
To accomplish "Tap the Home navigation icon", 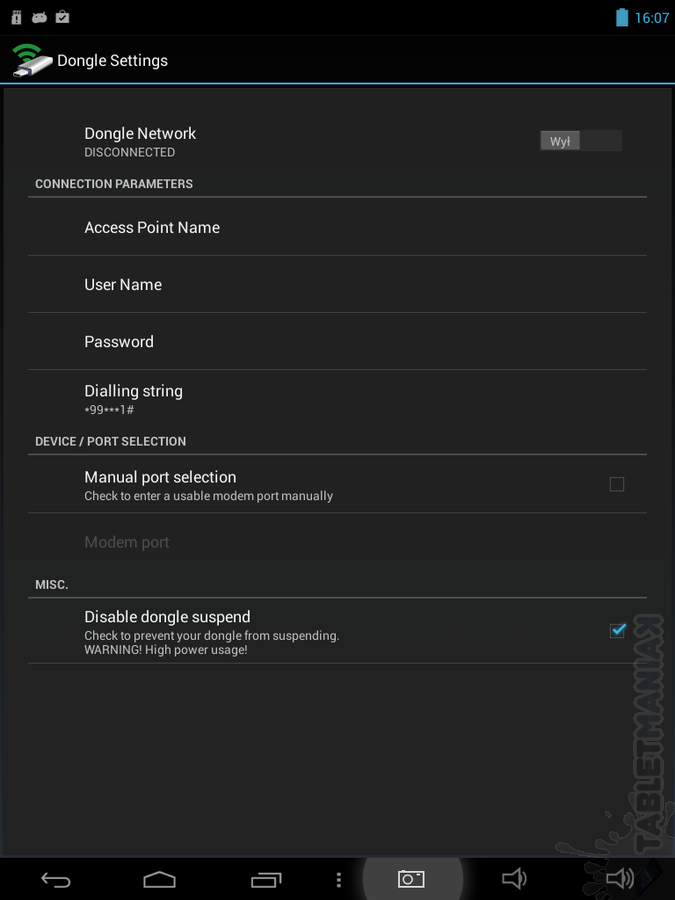I will tap(159, 879).
